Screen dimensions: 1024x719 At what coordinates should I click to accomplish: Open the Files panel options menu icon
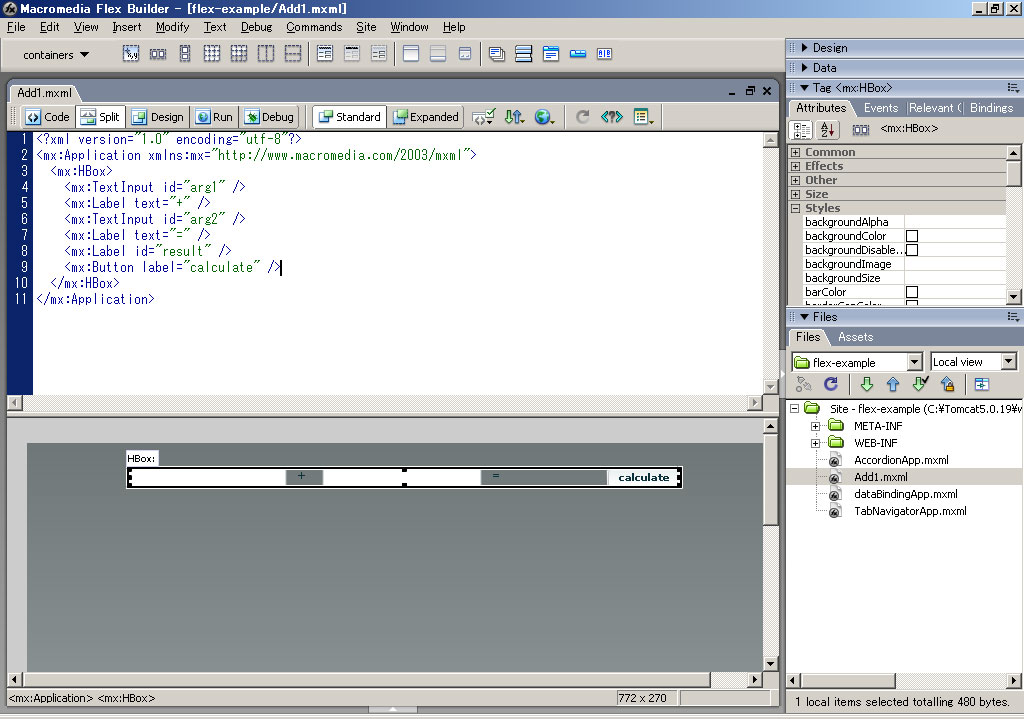pos(1013,317)
